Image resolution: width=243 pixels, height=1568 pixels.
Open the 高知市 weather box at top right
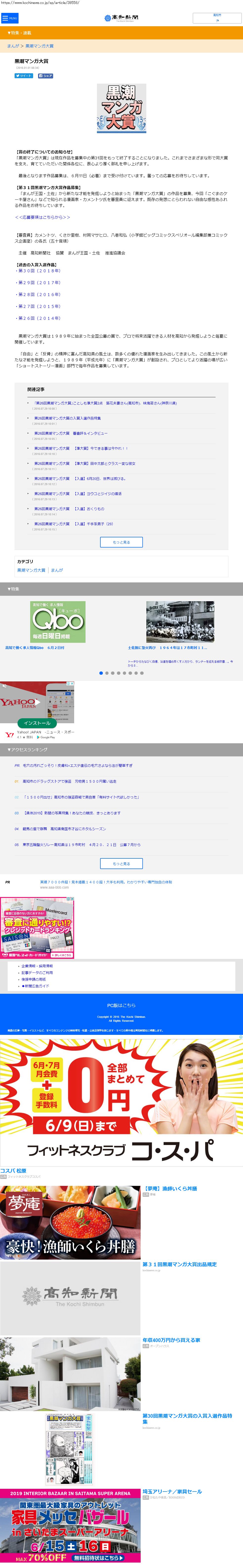217,18
